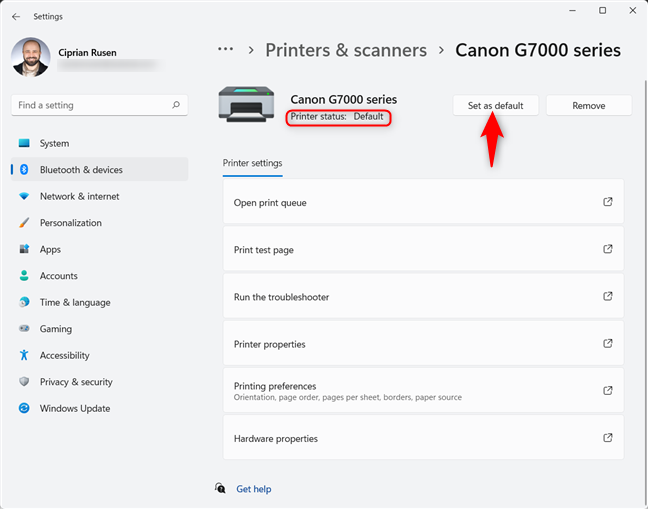Click the Windows Update sync icon

click(24, 408)
